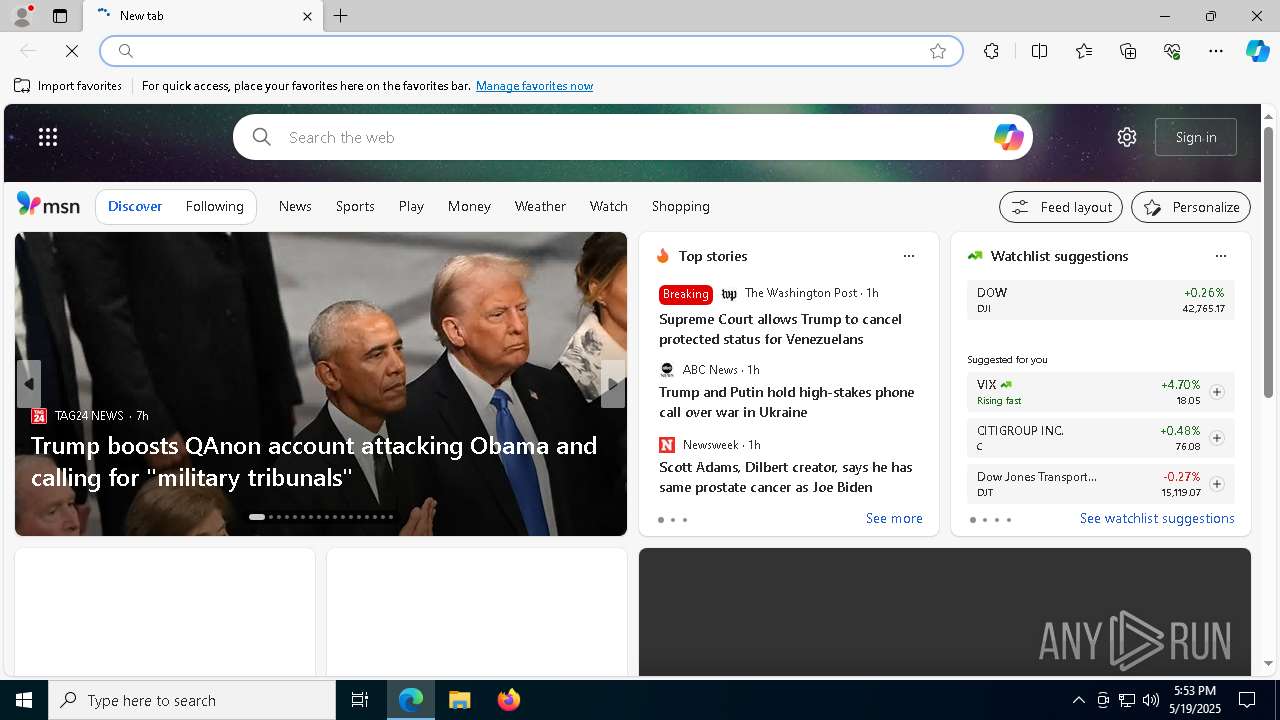
Task: Open page settings gear icon
Action: 1127,137
